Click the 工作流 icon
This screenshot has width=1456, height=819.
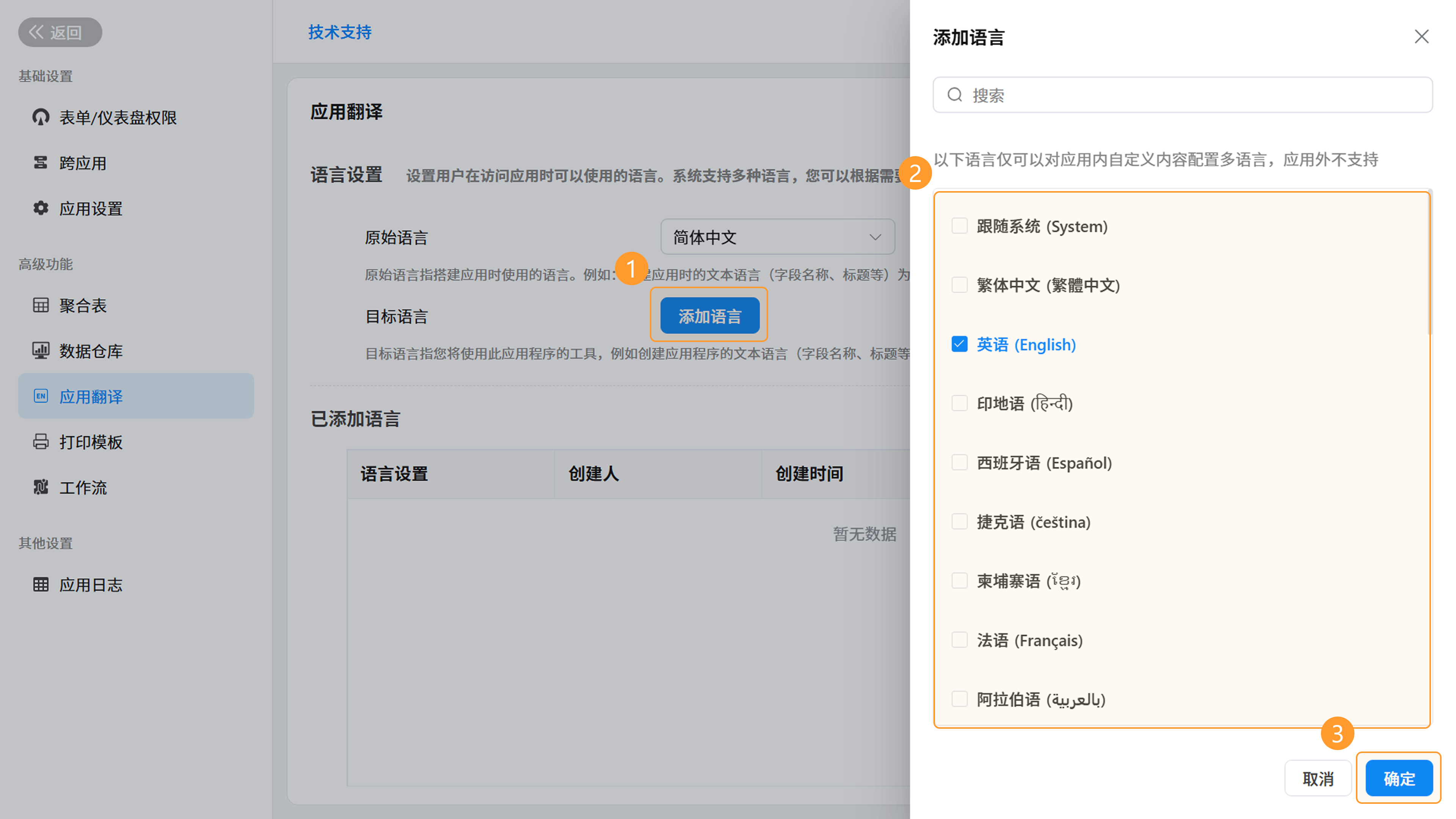(x=41, y=487)
